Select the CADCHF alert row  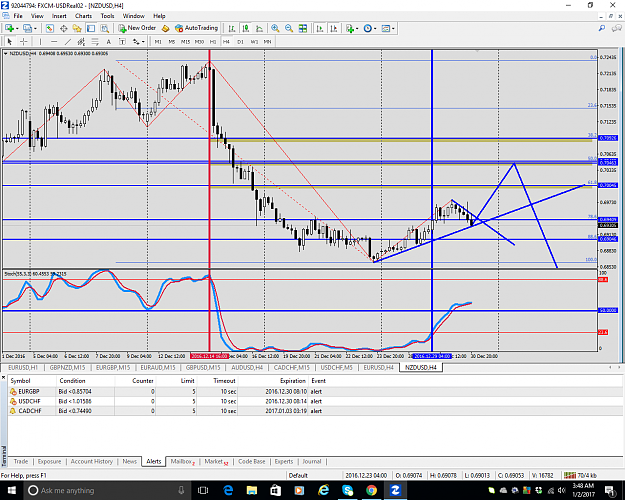[315, 411]
